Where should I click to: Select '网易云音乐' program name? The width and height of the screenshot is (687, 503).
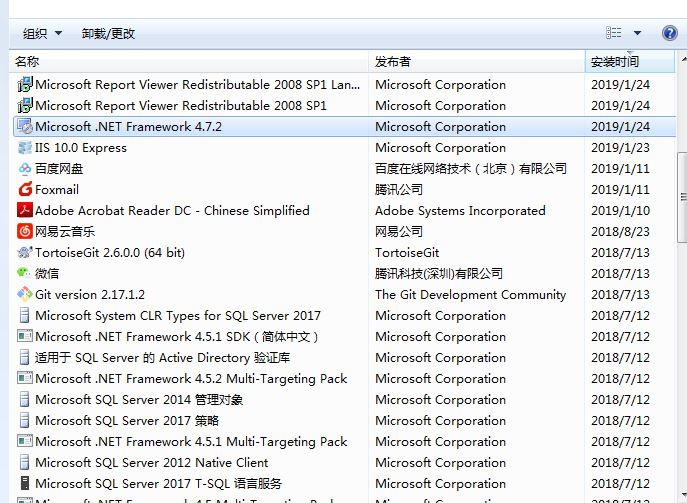[x=65, y=231]
